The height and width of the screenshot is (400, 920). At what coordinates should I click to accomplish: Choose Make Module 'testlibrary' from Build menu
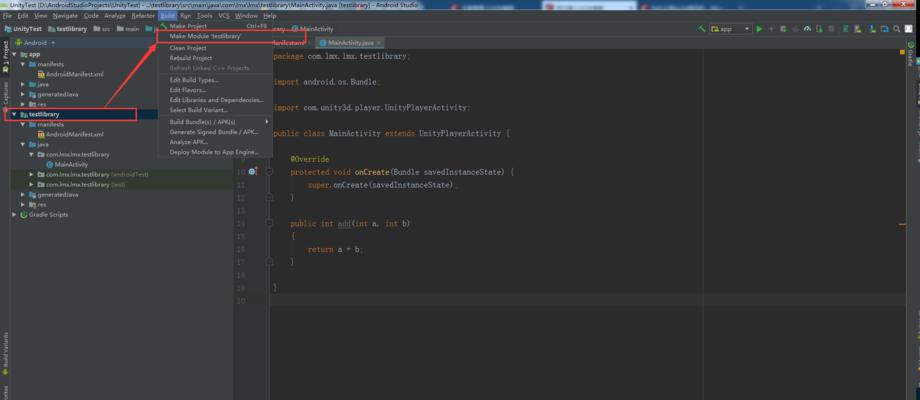click(215, 36)
